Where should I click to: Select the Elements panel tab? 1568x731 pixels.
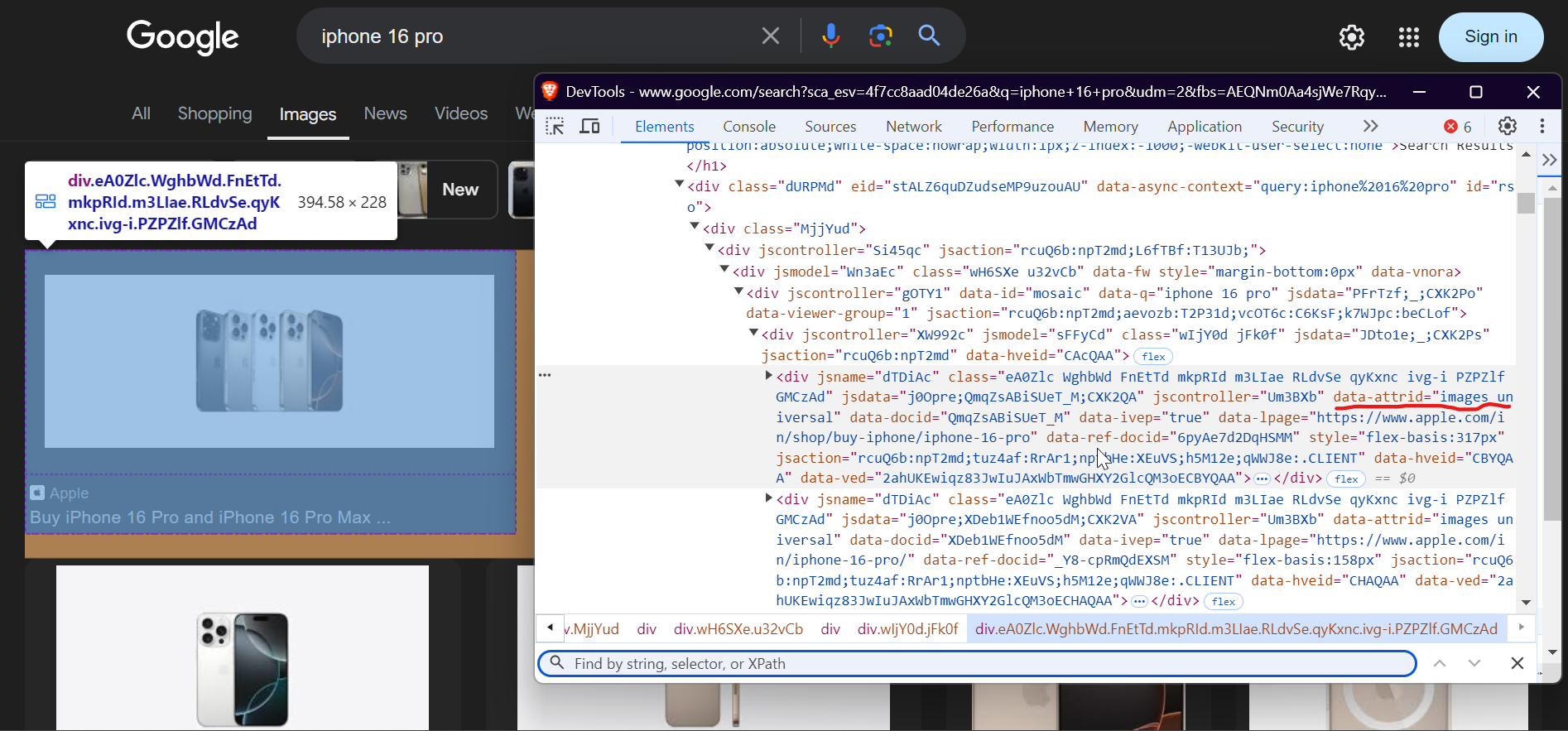[664, 127]
